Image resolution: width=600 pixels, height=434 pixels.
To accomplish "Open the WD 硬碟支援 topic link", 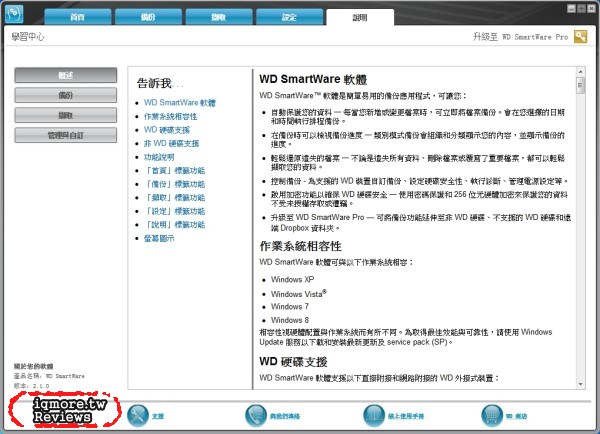I will 166,130.
